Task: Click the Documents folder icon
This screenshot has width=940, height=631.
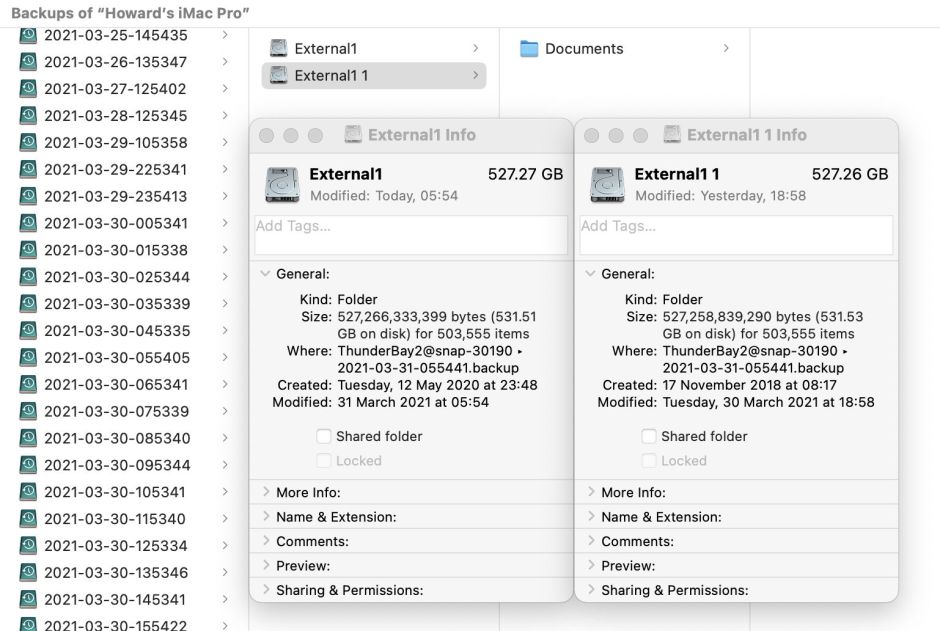Action: pos(529,48)
